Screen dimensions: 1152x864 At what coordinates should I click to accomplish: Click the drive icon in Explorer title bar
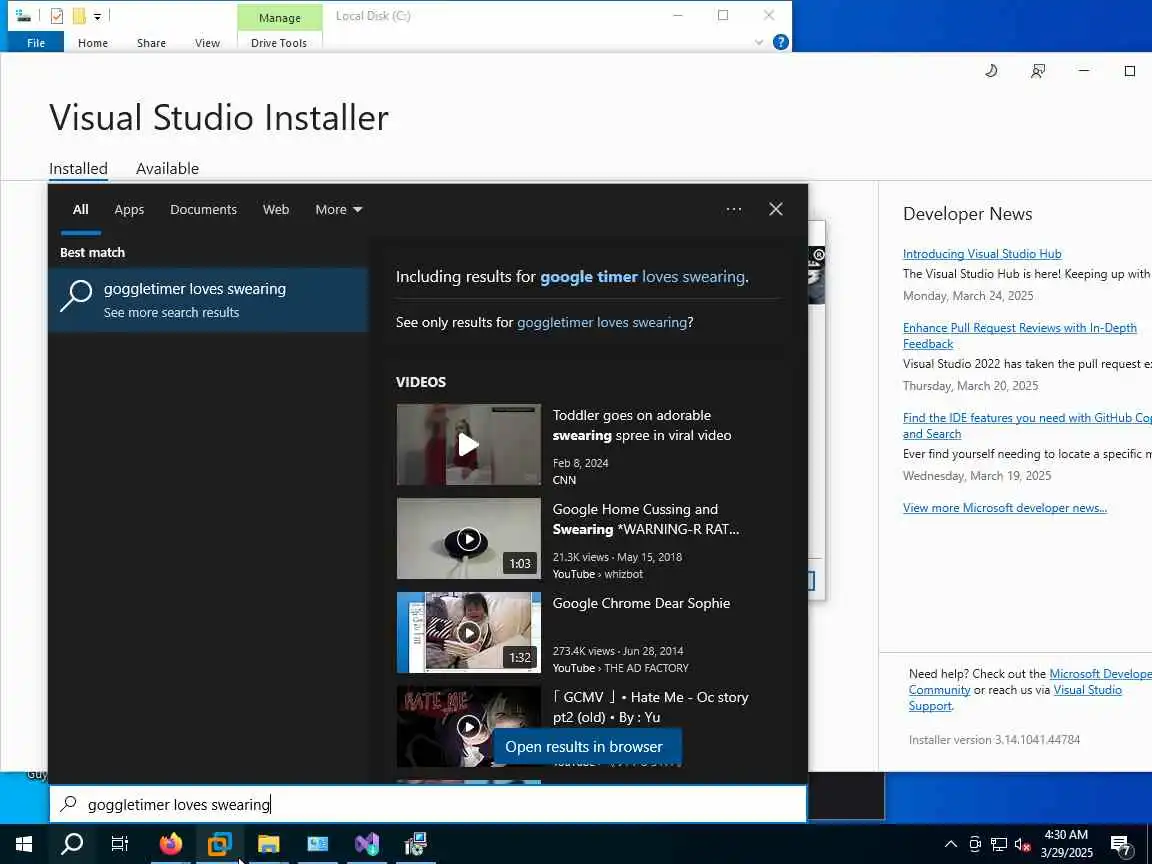(23, 15)
